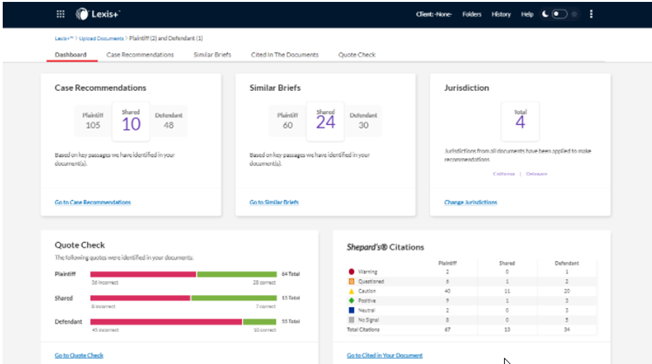Select the Total 4 jurisdiction tile
This screenshot has width=652, height=364.
click(x=520, y=121)
